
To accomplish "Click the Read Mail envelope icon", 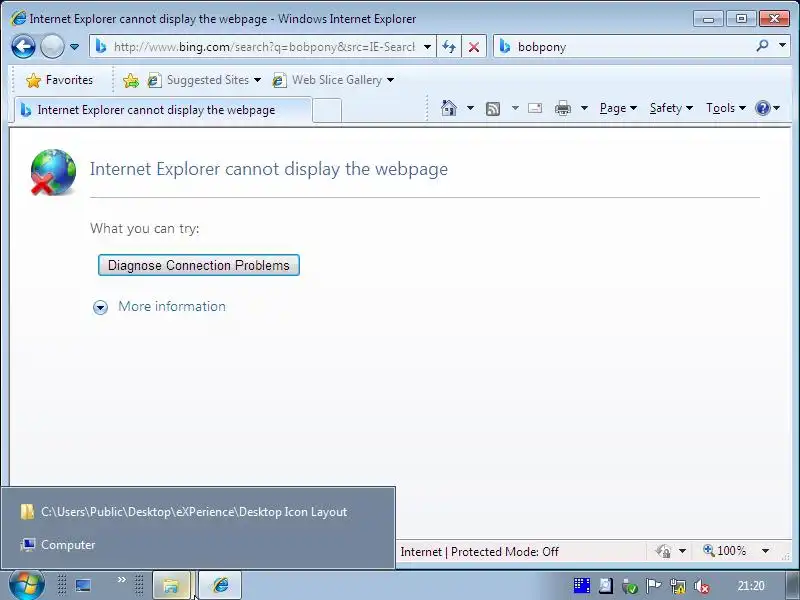I will tap(535, 108).
